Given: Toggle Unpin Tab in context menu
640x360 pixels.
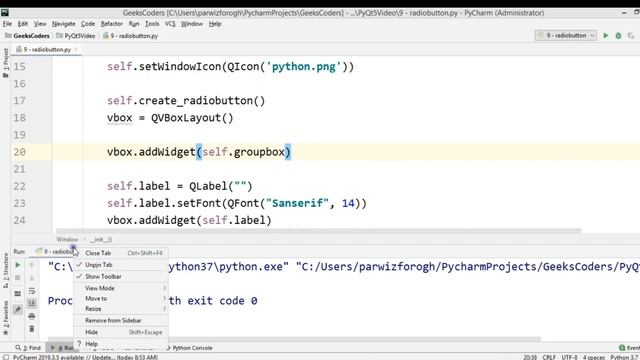Looking at the screenshot, I should [121, 265].
